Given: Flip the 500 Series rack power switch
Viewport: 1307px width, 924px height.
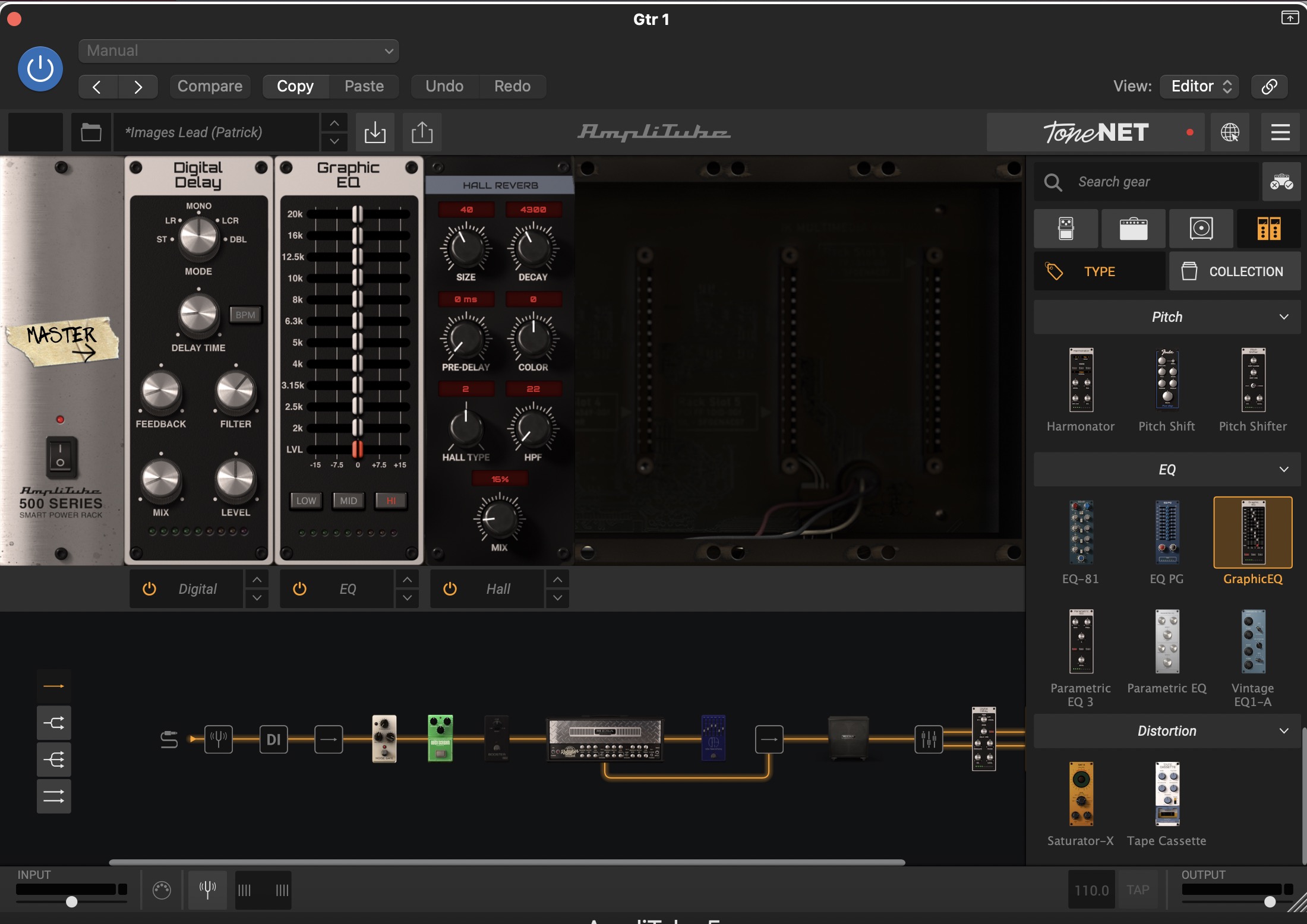Looking at the screenshot, I should coord(61,457).
